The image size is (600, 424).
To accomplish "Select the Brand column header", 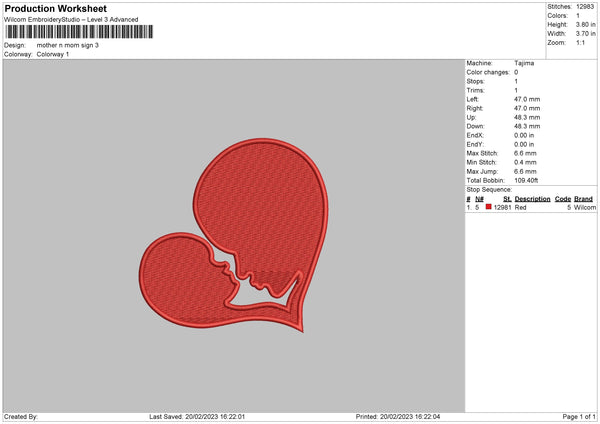I will tap(584, 199).
